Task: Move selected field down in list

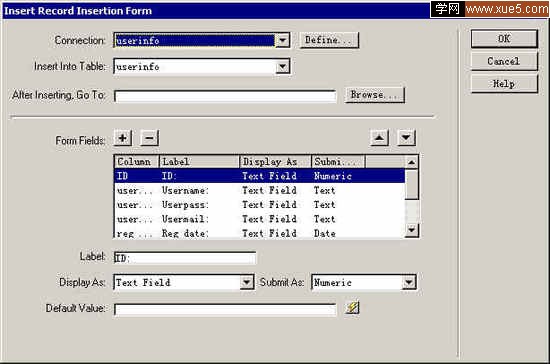Action: pyautogui.click(x=406, y=138)
